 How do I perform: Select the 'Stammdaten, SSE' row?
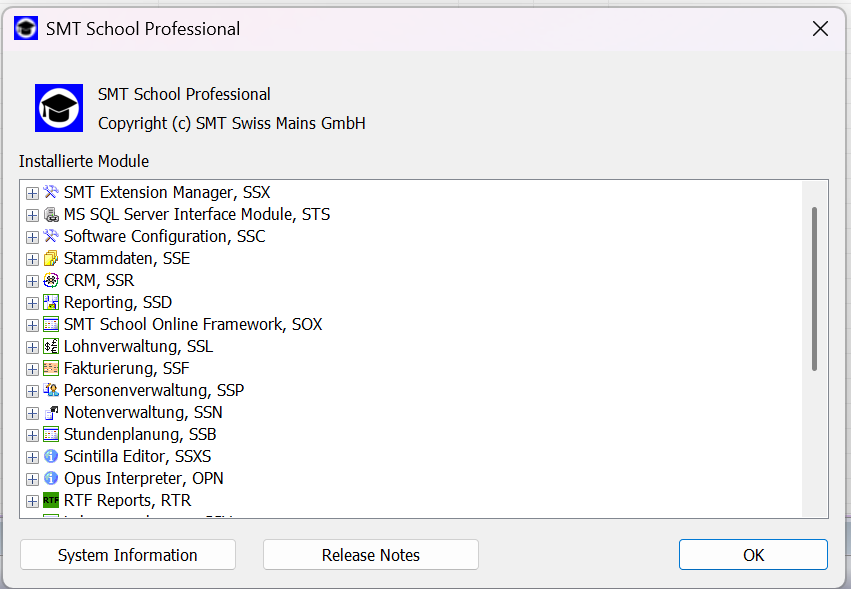tap(127, 258)
